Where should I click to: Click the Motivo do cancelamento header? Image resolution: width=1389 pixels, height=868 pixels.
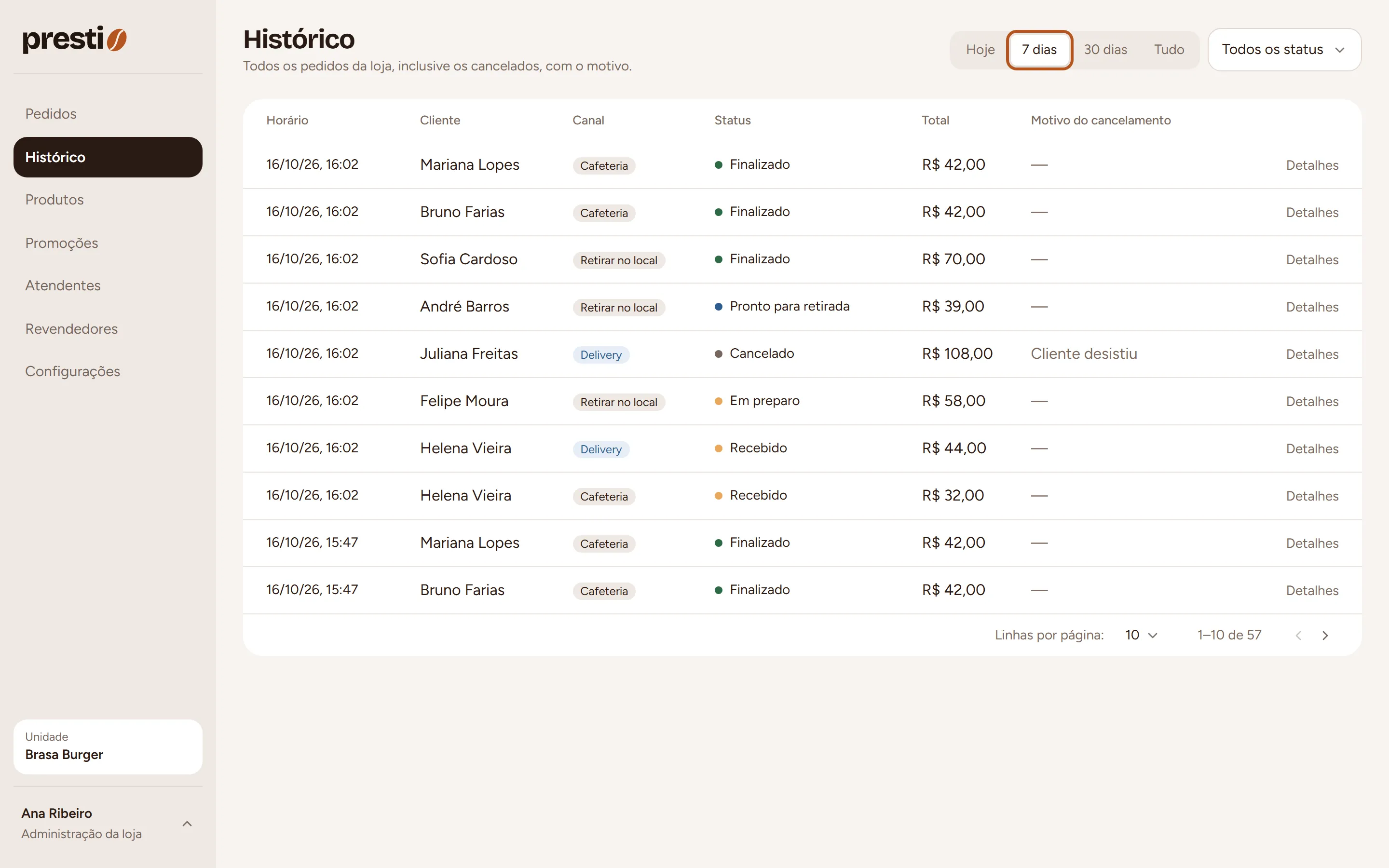pyautogui.click(x=1100, y=120)
